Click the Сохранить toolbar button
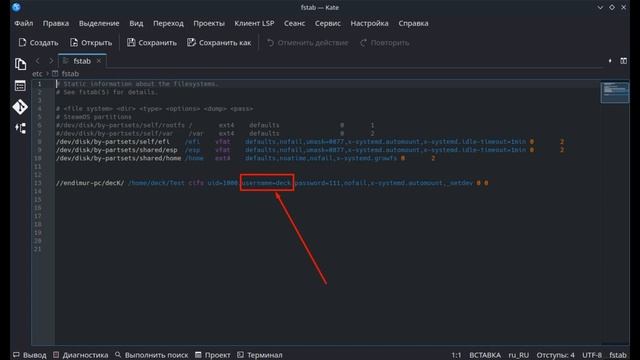This screenshot has height=360, width=640. pyautogui.click(x=152, y=42)
